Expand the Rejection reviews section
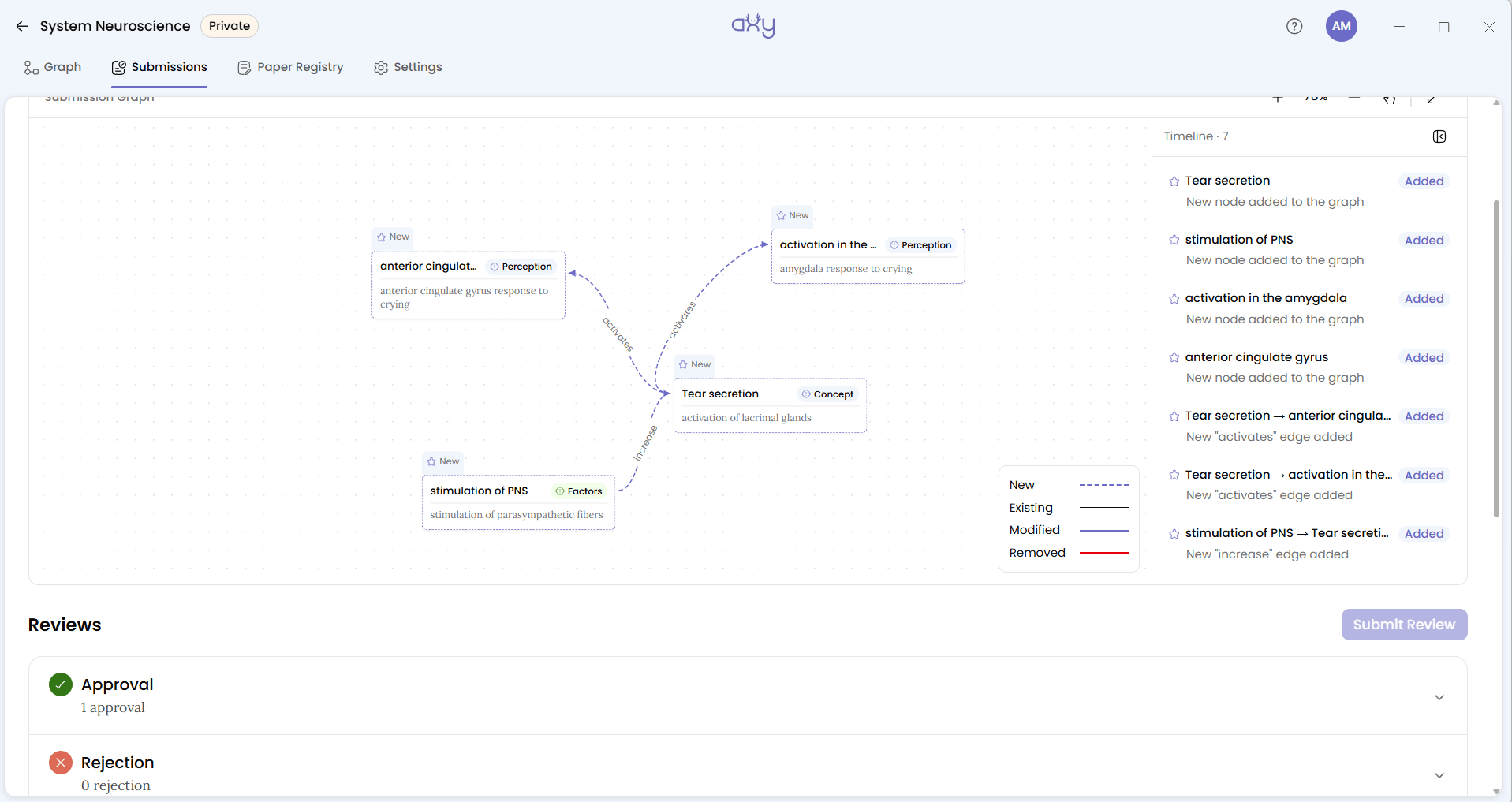 (1439, 775)
